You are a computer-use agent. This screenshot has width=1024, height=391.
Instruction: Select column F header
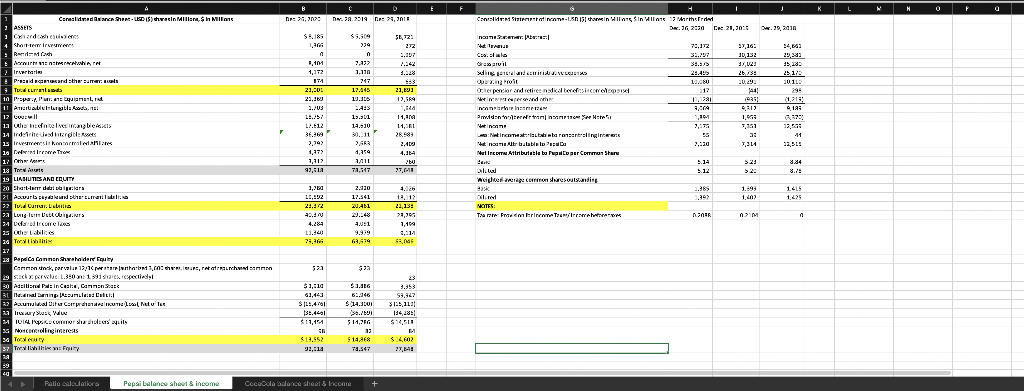(x=462, y=7)
